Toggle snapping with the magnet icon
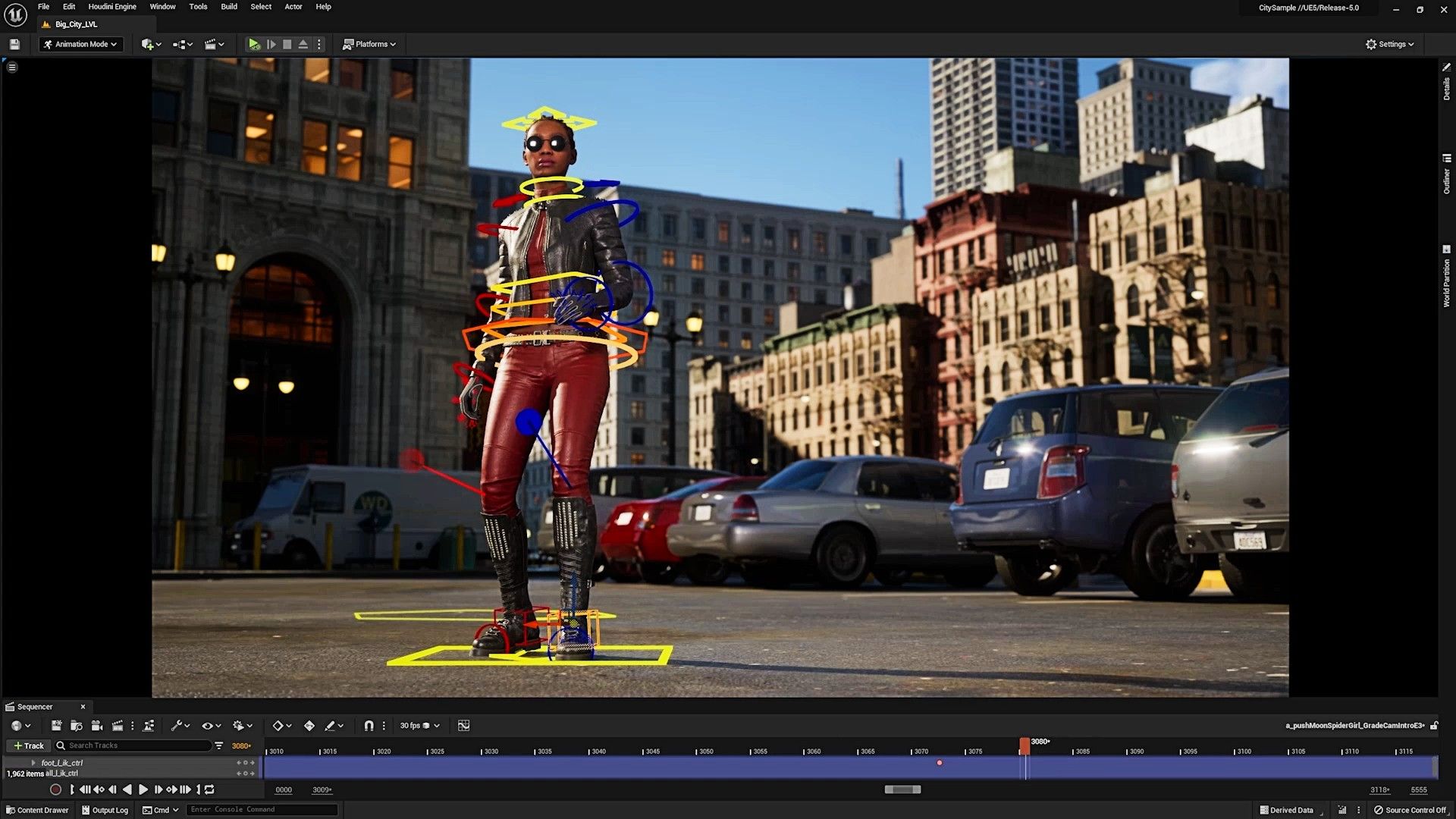Viewport: 1456px width, 819px height. (x=369, y=726)
